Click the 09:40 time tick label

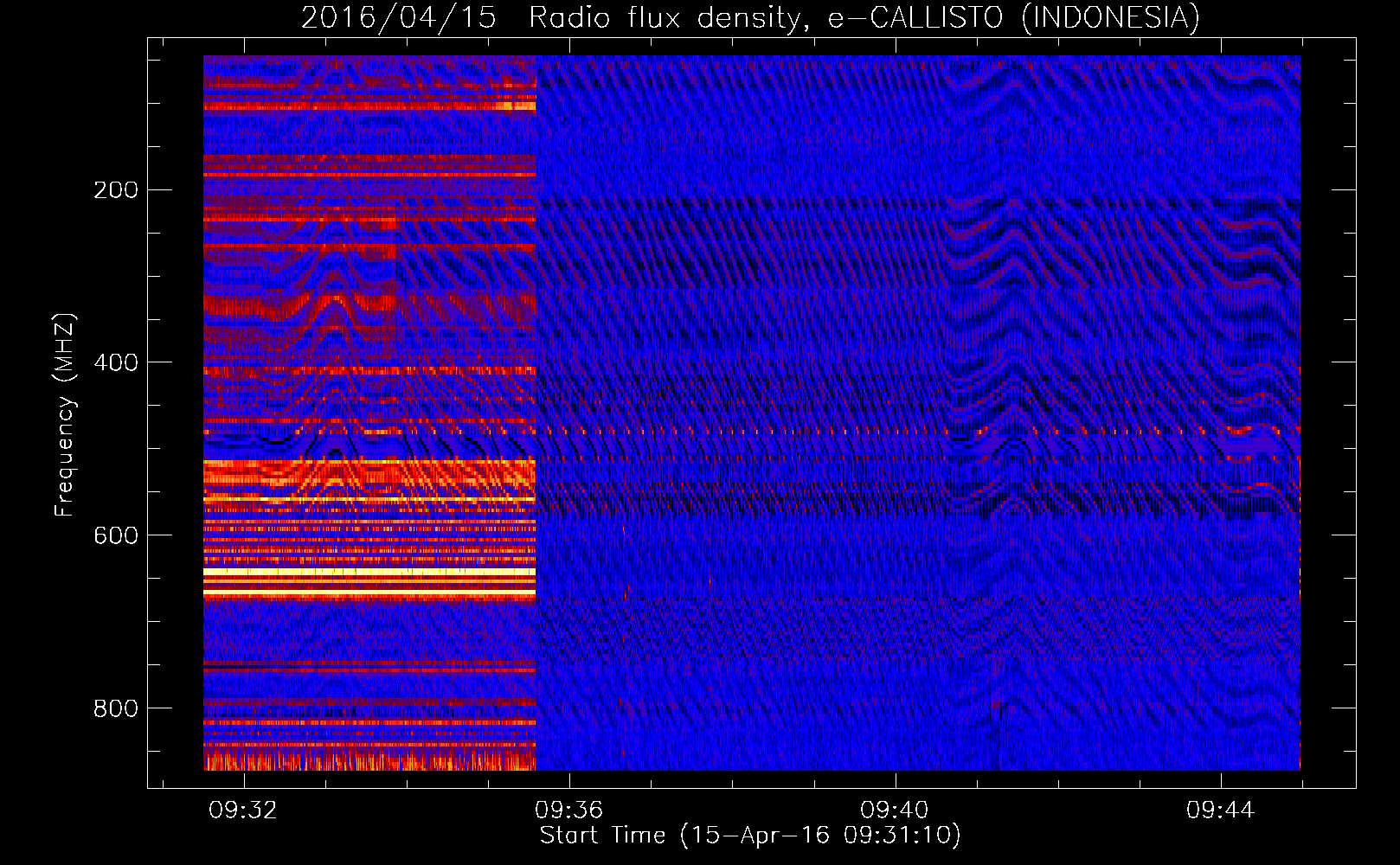pyautogui.click(x=894, y=811)
